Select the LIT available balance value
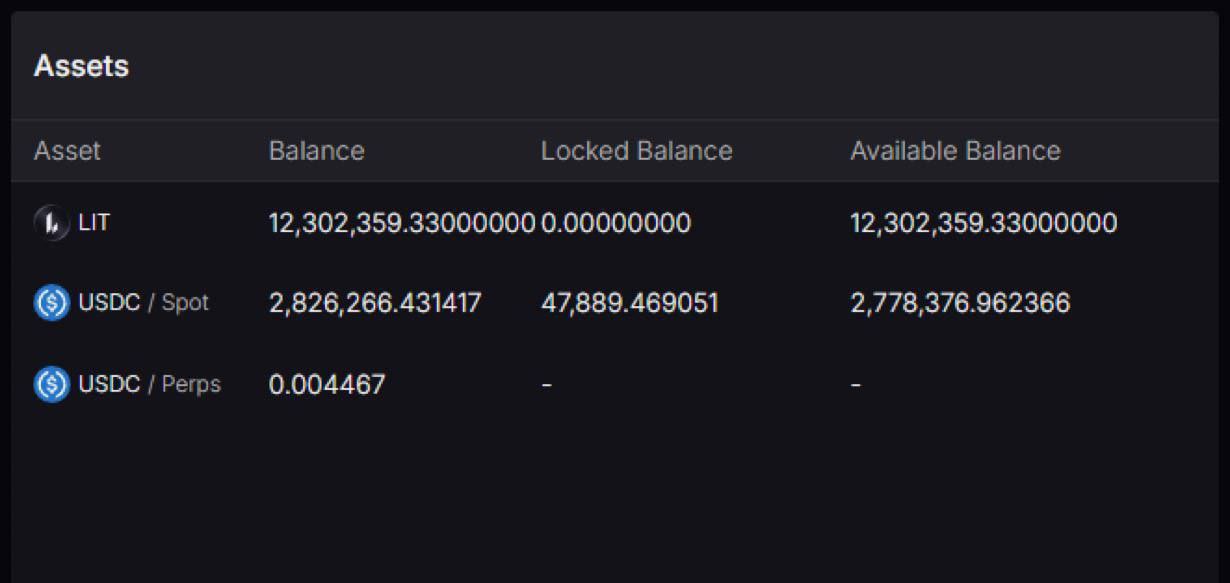The width and height of the screenshot is (1230, 583). point(983,222)
